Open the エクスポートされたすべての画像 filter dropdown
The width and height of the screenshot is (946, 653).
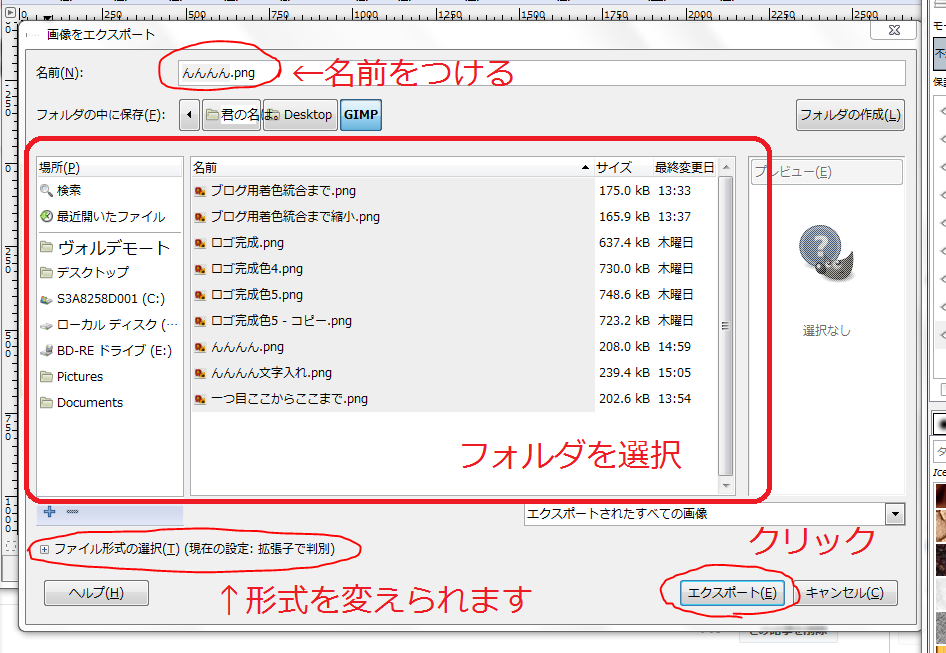714,514
